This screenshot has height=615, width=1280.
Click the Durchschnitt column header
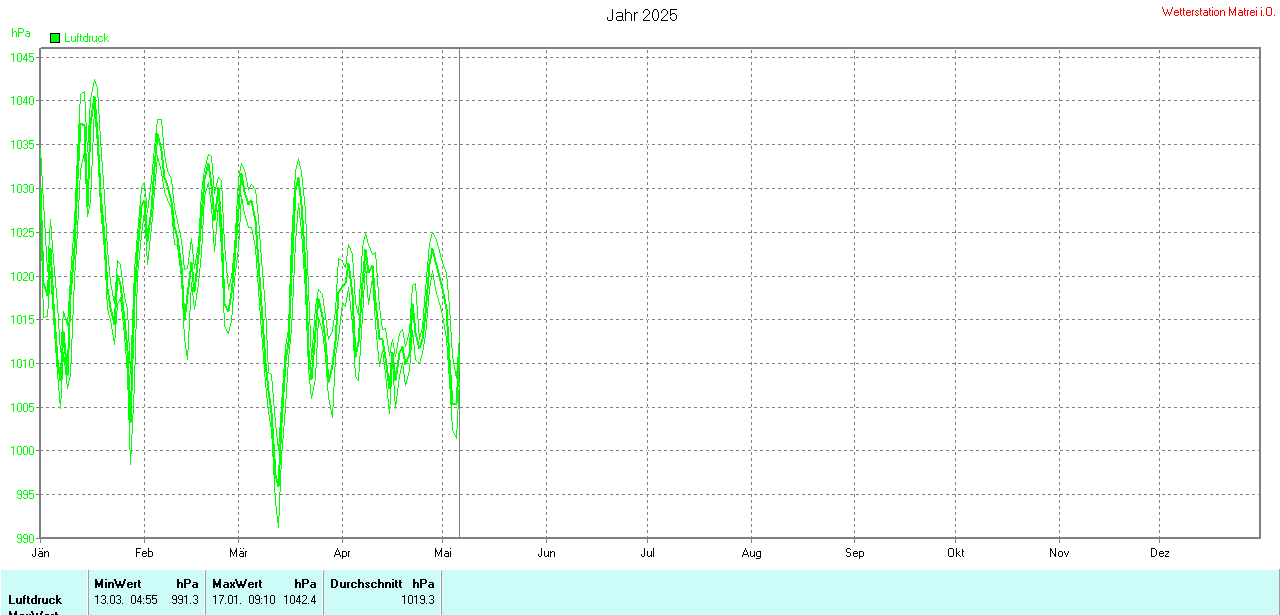[366, 584]
